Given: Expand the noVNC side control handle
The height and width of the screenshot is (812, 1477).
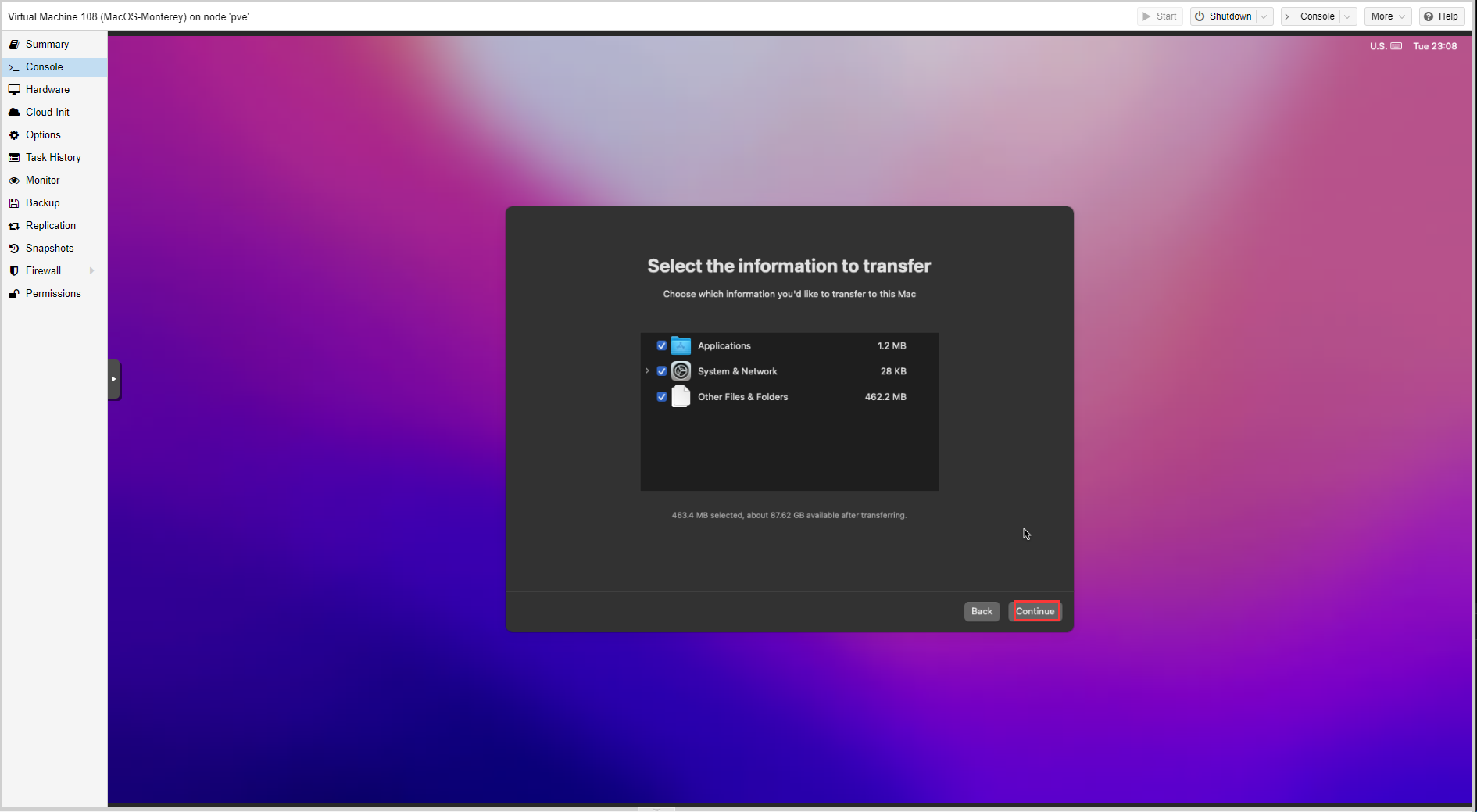Looking at the screenshot, I should [114, 379].
